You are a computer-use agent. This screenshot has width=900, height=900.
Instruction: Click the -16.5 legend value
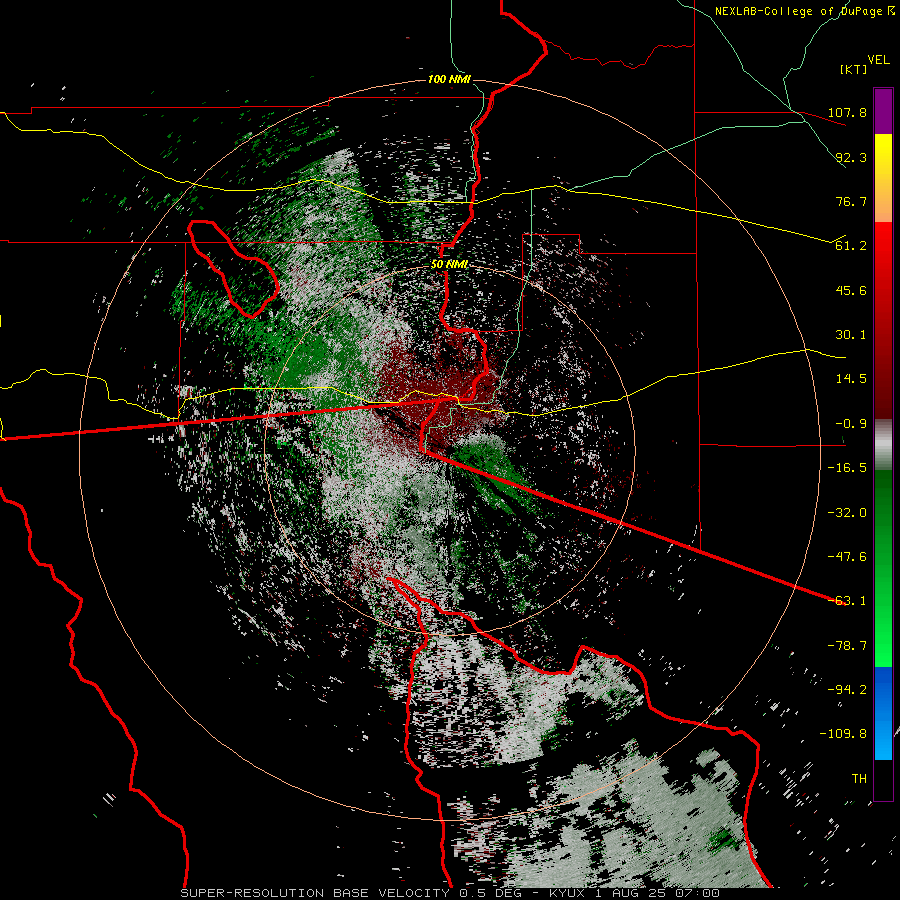[847, 468]
